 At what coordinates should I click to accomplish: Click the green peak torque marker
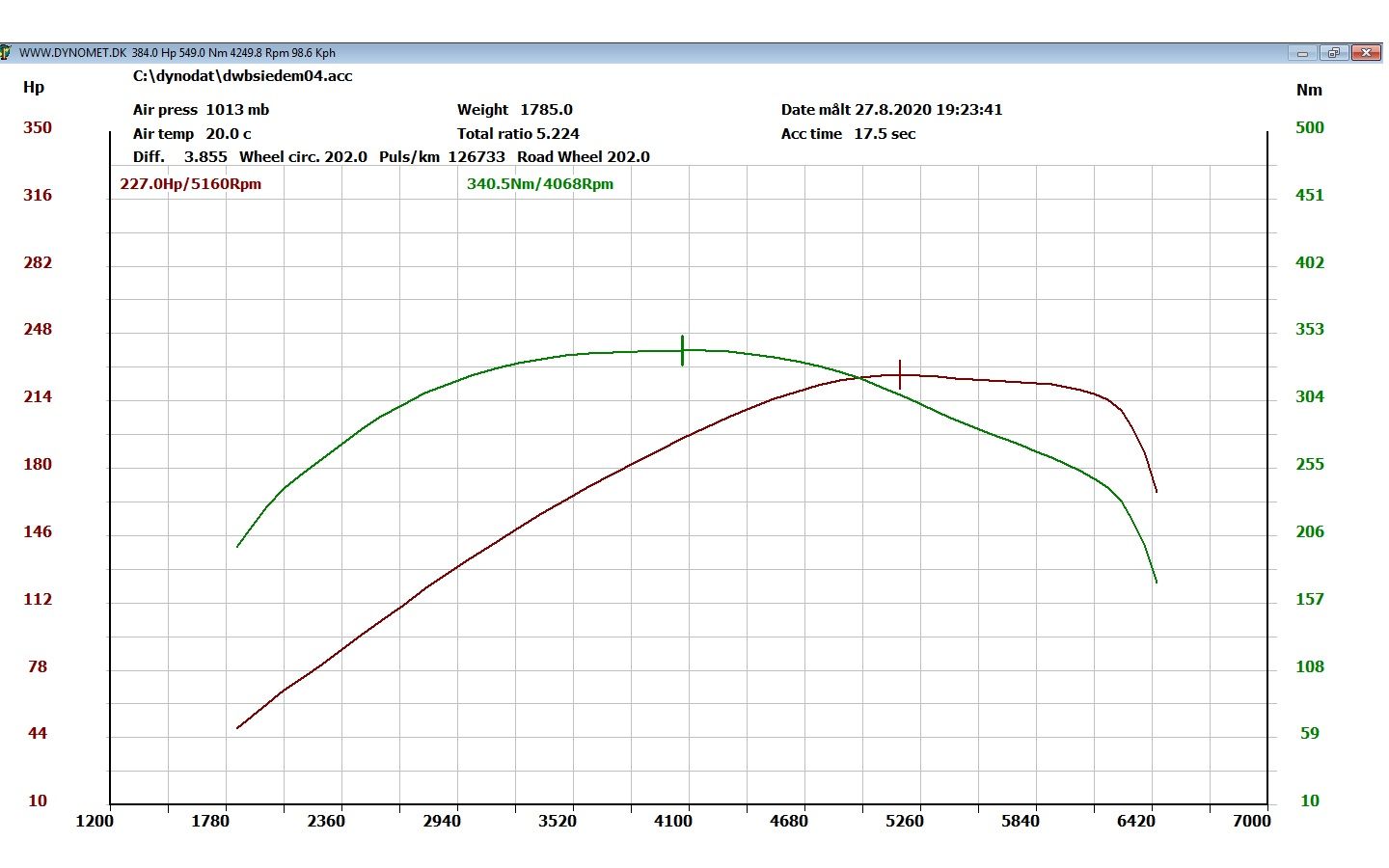682,350
